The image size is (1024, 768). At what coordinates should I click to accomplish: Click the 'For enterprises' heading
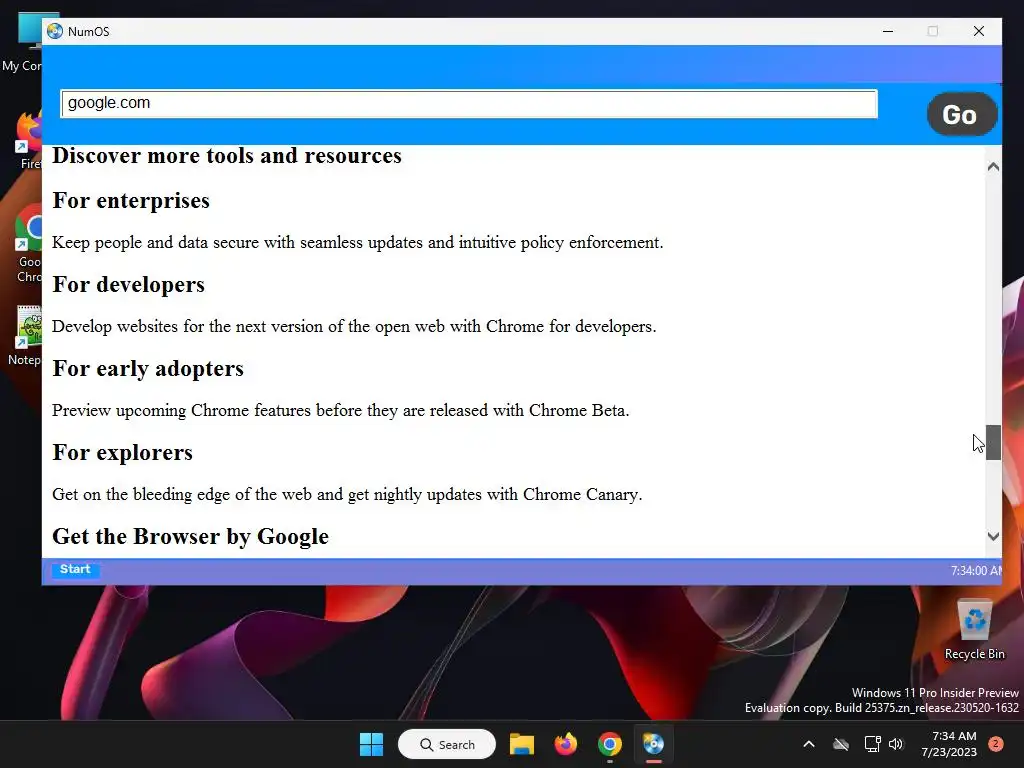[x=131, y=200]
